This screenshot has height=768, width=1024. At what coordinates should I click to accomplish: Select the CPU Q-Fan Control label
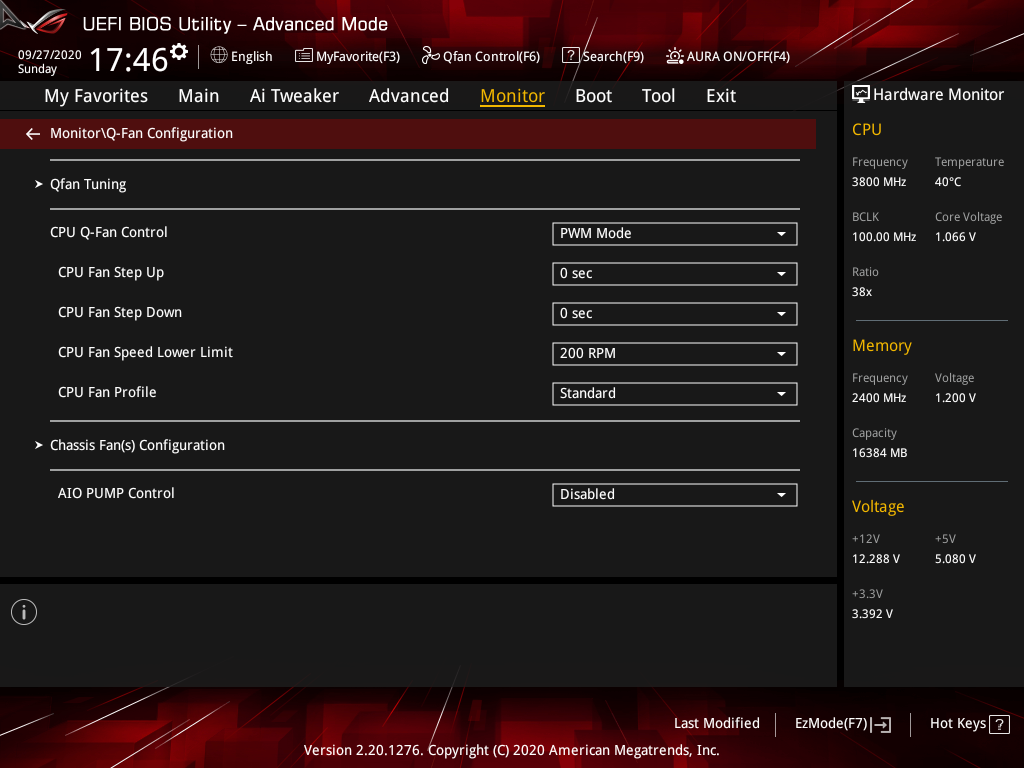coord(109,232)
